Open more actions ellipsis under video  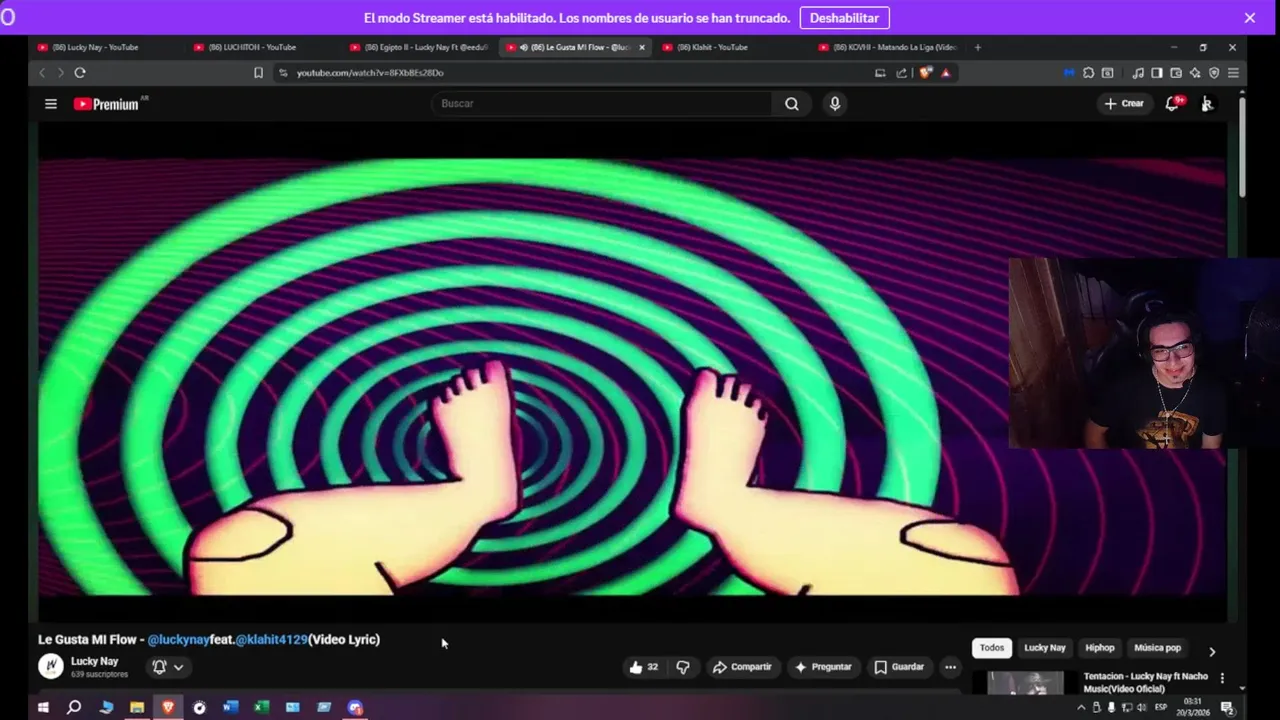click(950, 667)
